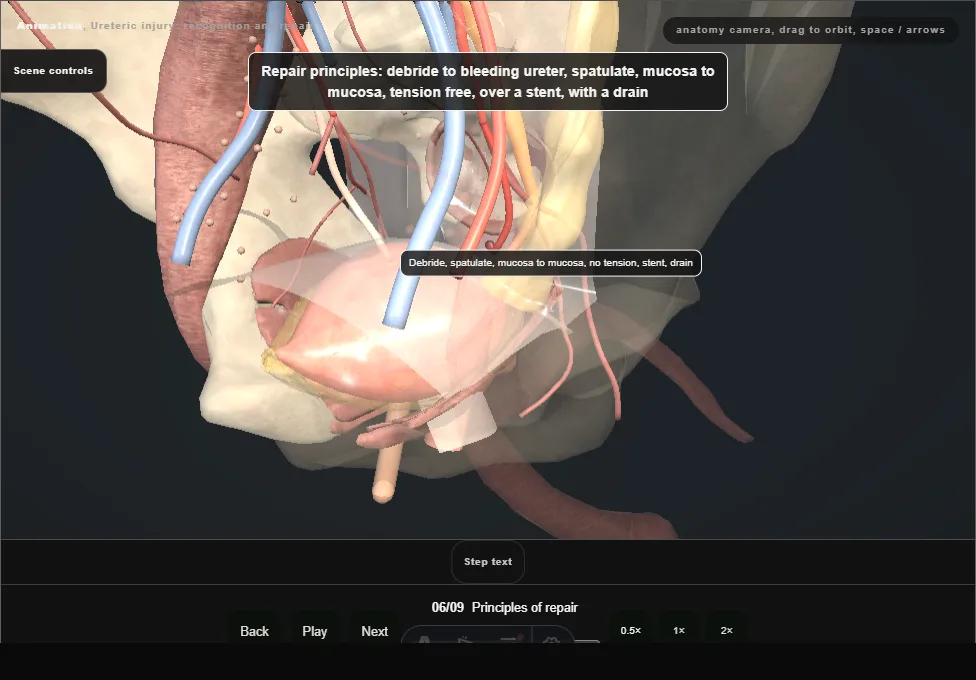976x680 pixels.
Task: Click the 'anatomy camera, drag to orbit' hint
Action: point(810,30)
